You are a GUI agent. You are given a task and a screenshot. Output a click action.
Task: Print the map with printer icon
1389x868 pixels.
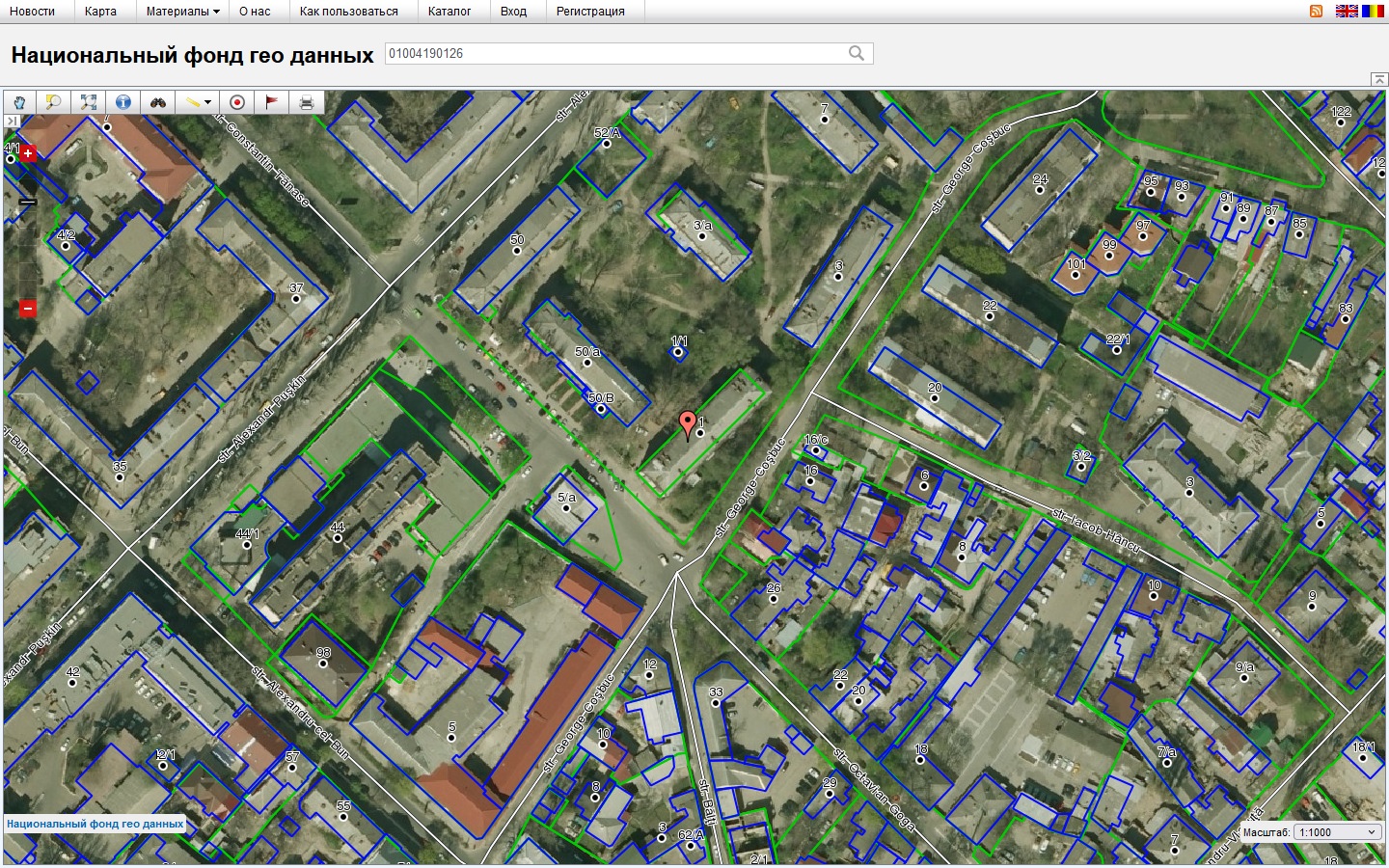pos(307,102)
